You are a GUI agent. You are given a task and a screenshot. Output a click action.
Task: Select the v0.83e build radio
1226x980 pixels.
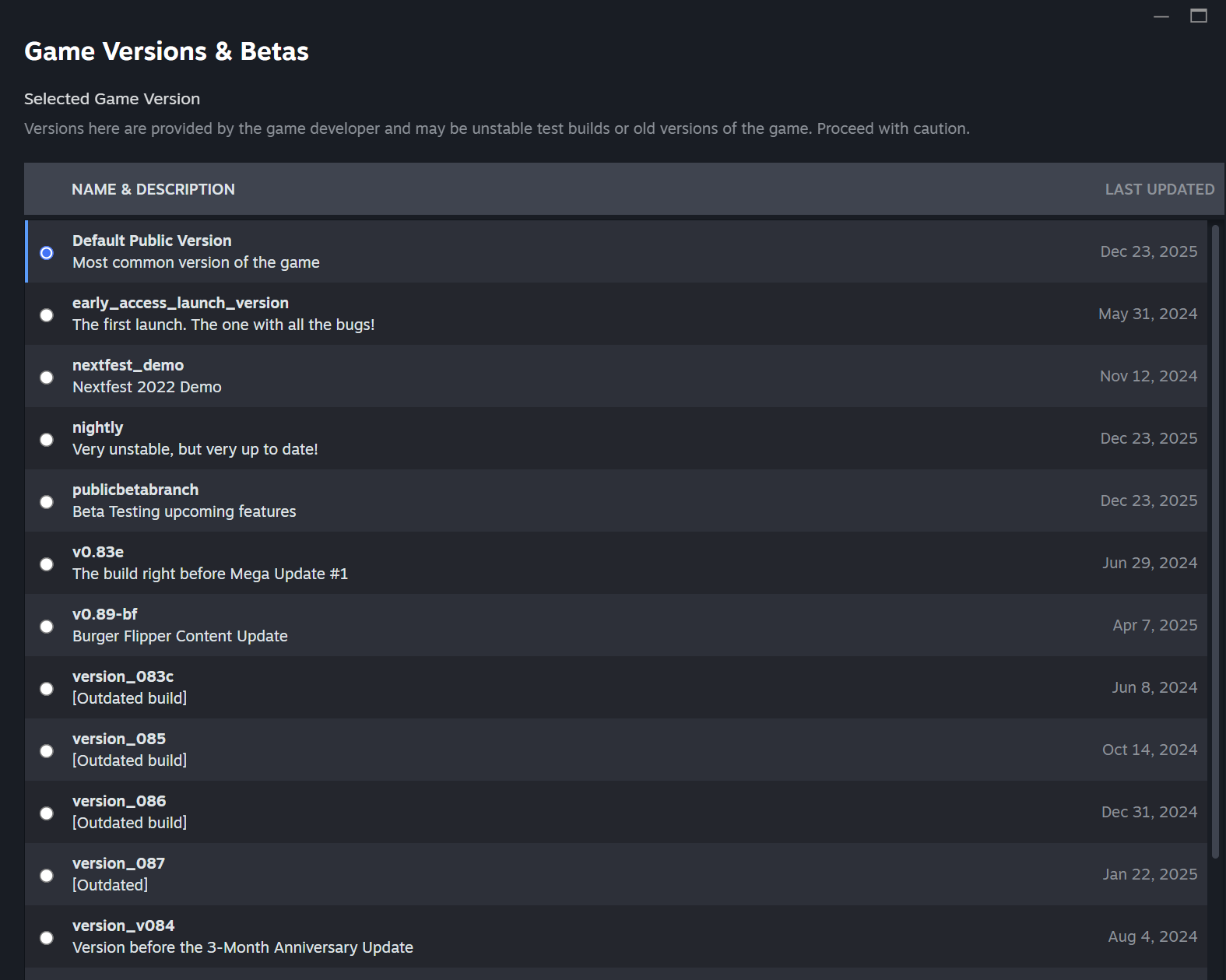click(x=47, y=564)
